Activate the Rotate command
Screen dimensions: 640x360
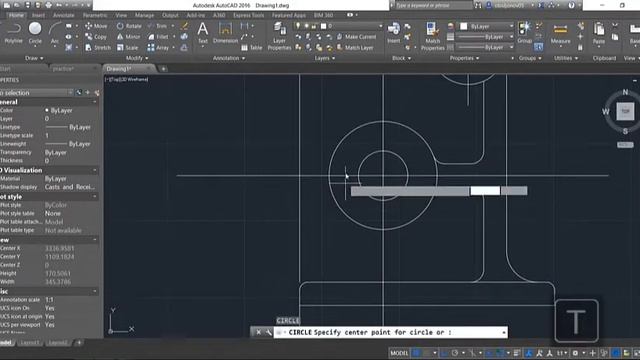(129, 26)
